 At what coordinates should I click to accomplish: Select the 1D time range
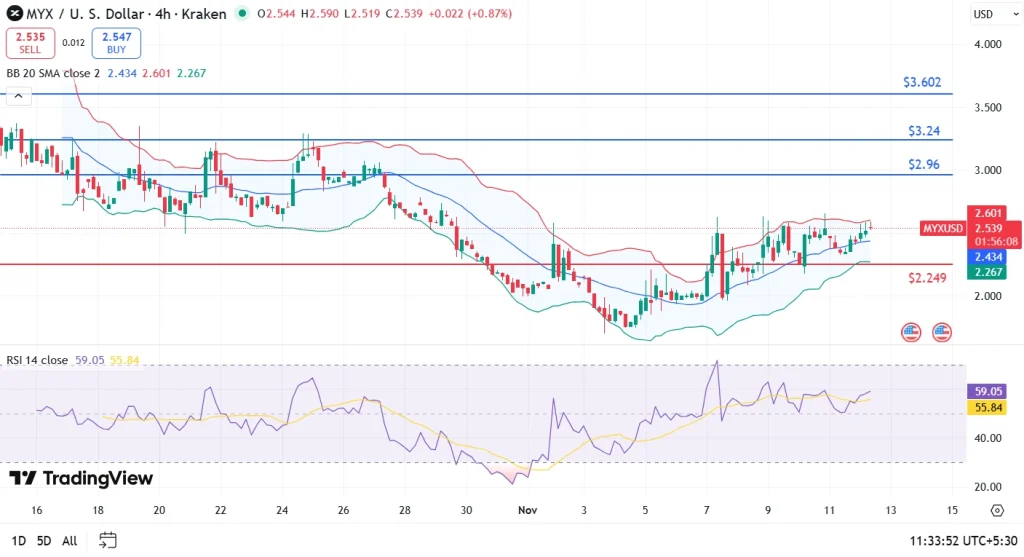pyautogui.click(x=18, y=541)
